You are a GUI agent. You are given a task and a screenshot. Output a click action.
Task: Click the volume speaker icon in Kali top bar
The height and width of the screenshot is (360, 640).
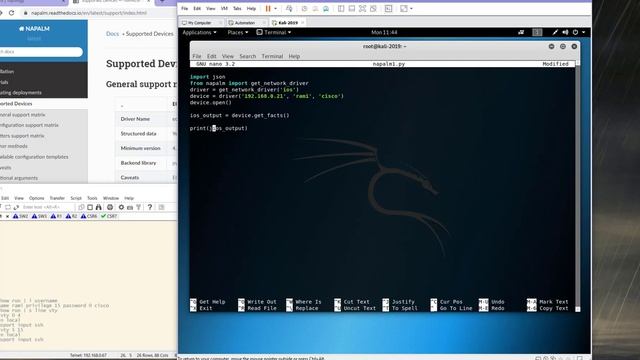tap(565, 32)
